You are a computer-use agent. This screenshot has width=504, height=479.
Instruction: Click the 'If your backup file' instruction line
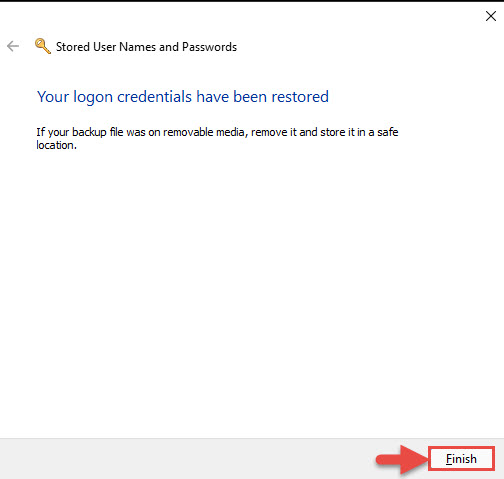point(217,132)
